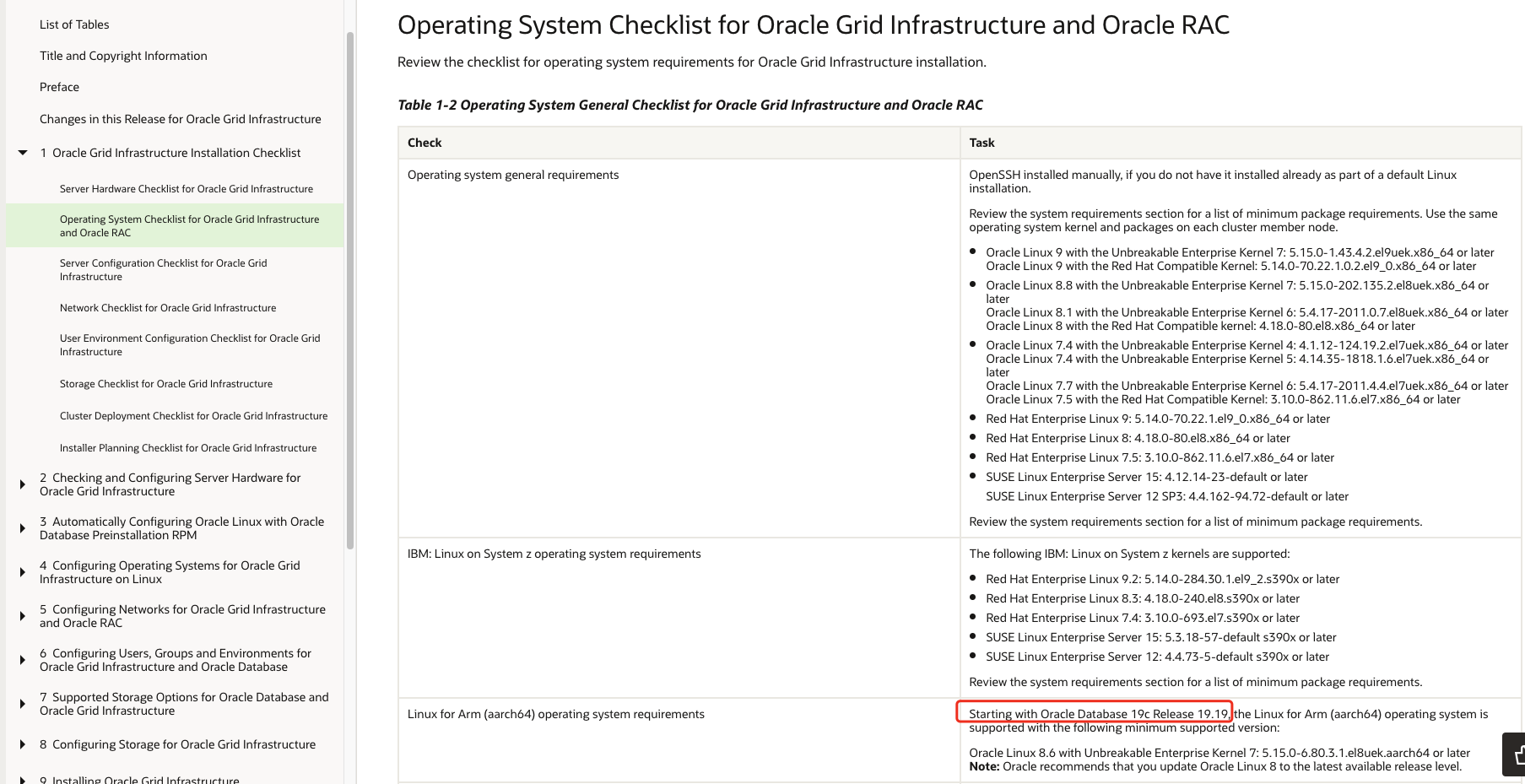
Task: Click the Oracle Linux 8.8 kernel requirement line
Action: pyautogui.click(x=1237, y=292)
